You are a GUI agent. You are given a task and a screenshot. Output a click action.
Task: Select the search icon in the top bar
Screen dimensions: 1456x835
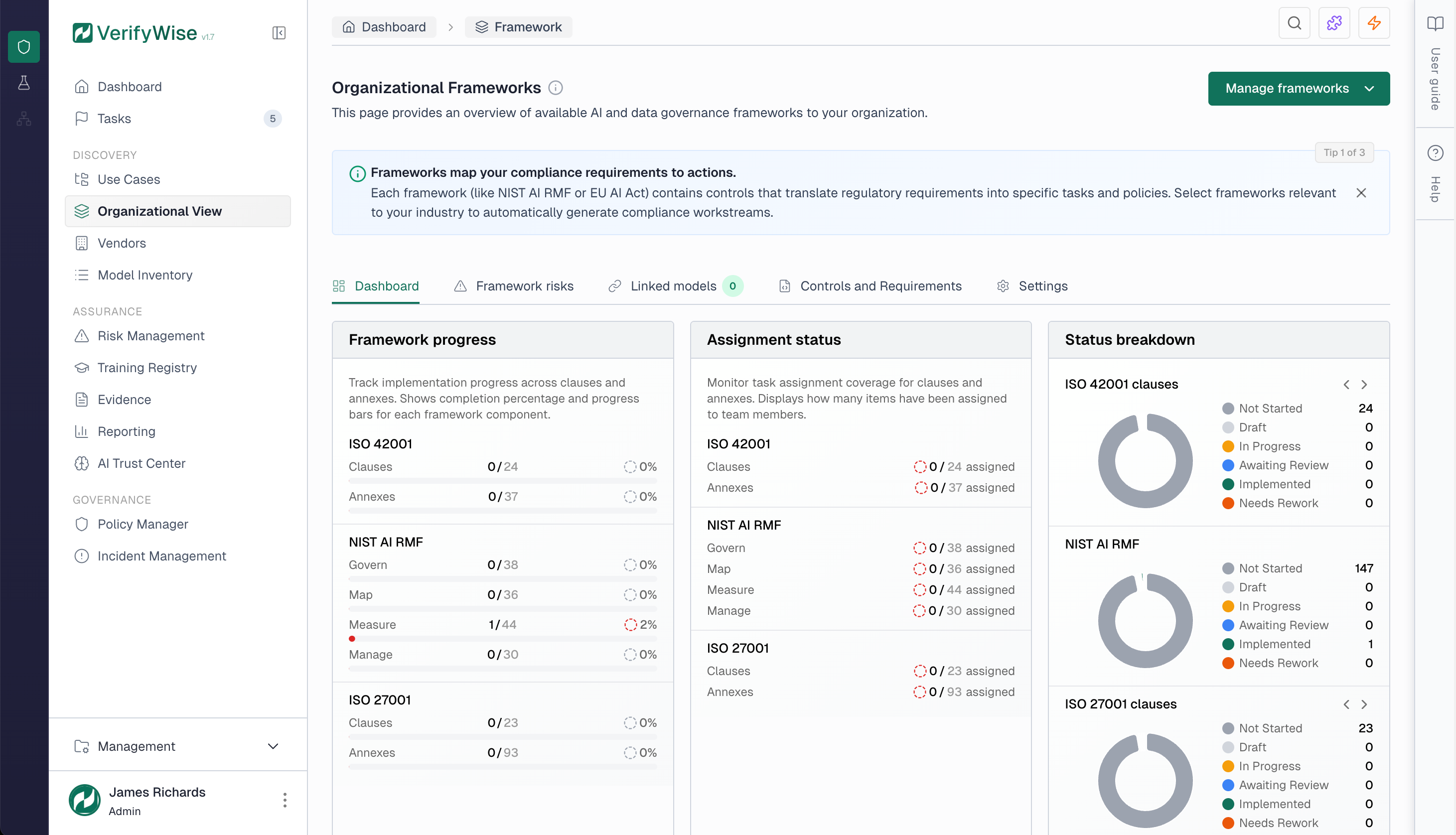click(x=1294, y=23)
